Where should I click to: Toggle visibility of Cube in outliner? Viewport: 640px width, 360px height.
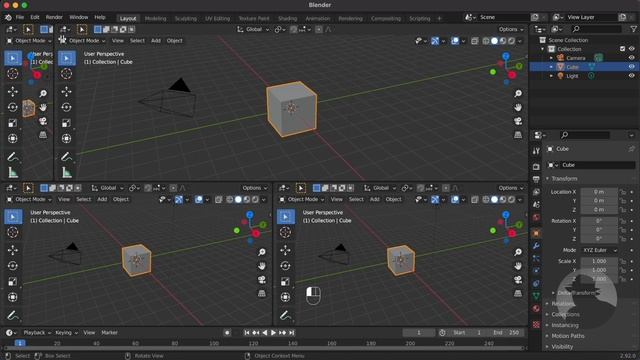click(x=631, y=67)
